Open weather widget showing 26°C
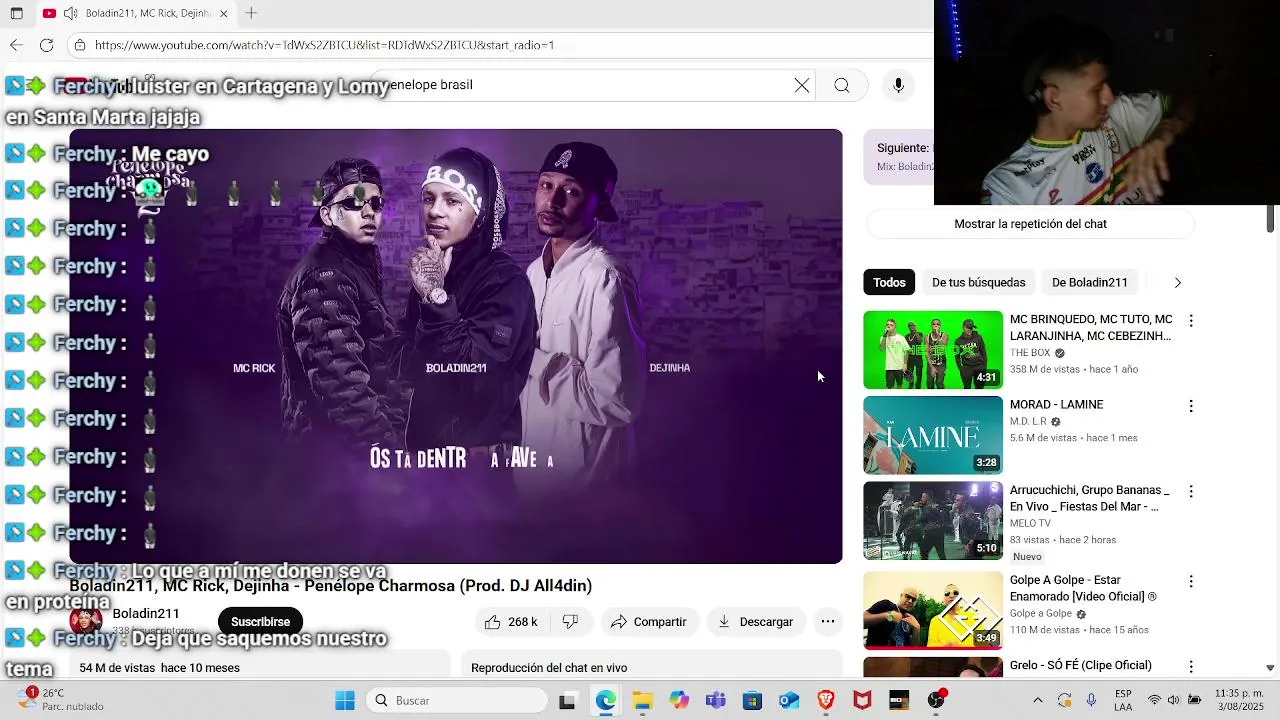1280x720 pixels. pyautogui.click(x=62, y=701)
